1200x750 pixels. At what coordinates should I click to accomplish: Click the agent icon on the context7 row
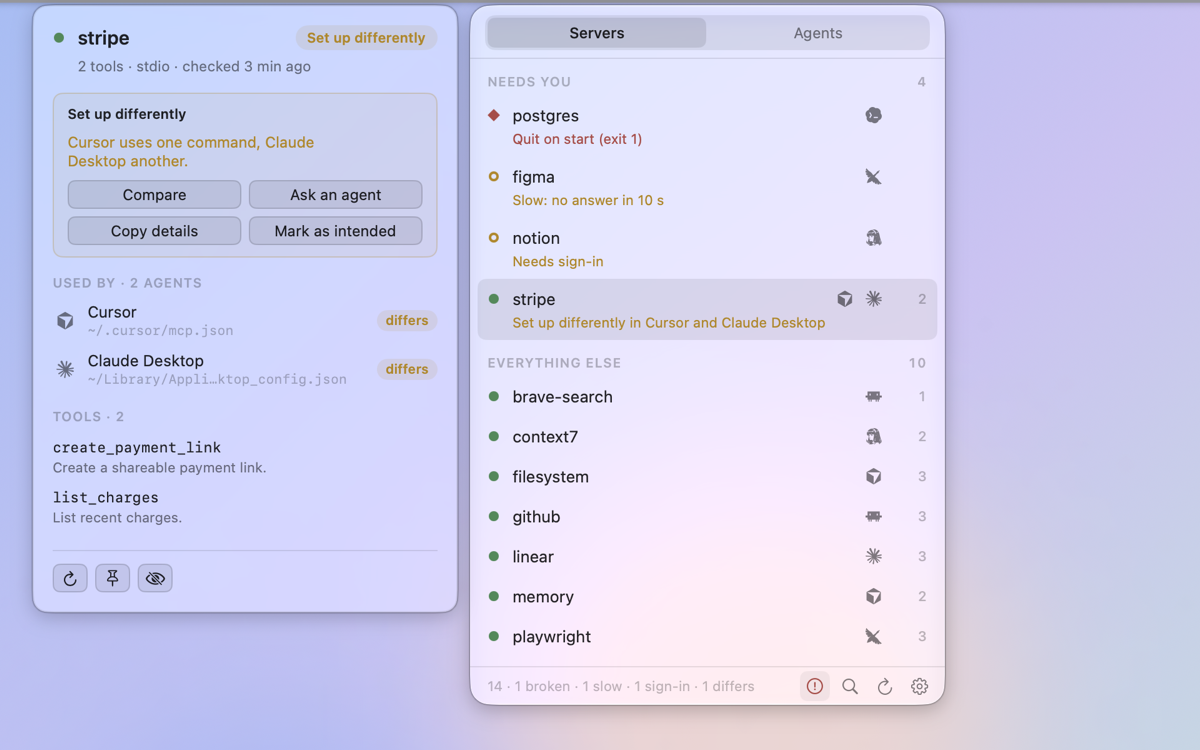pyautogui.click(x=873, y=437)
